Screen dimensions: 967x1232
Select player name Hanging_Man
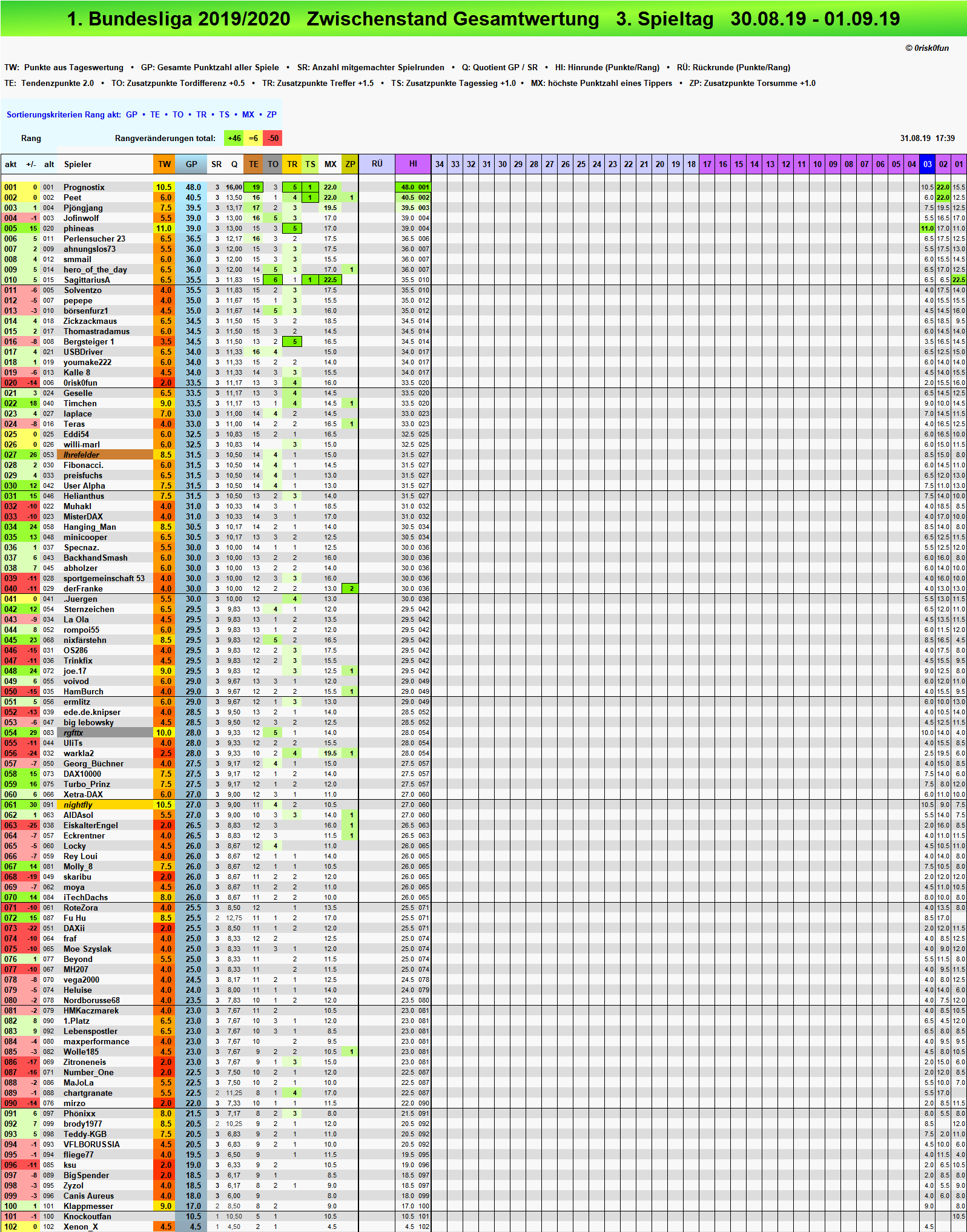[90, 527]
